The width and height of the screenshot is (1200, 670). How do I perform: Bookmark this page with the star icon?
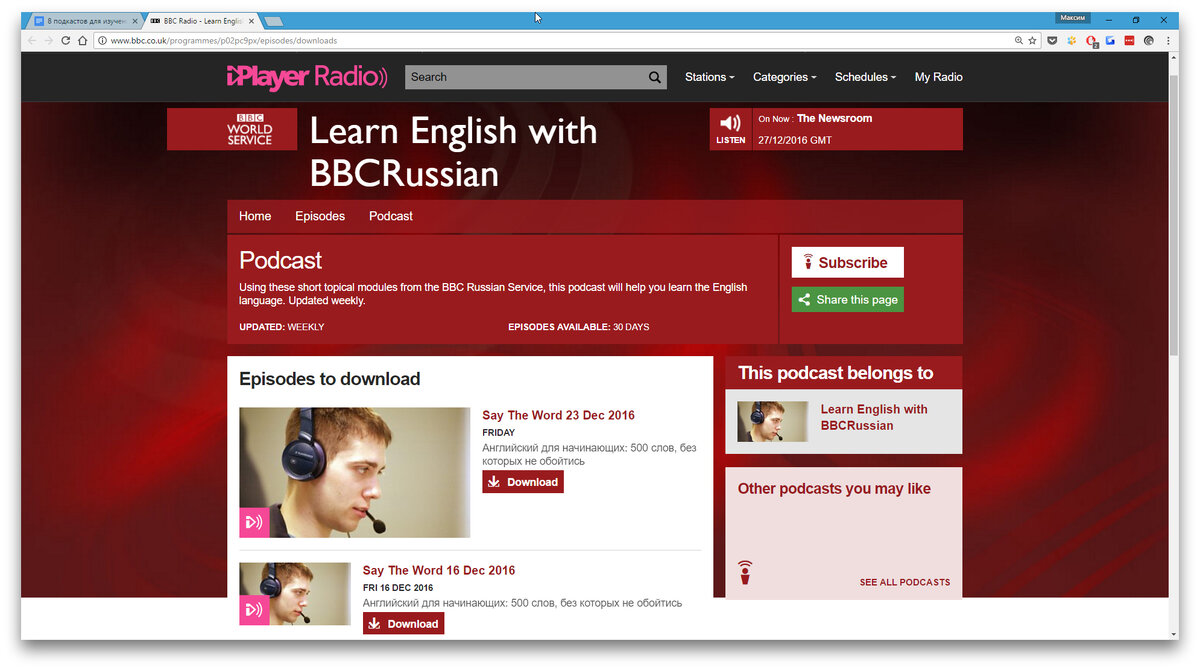pos(1032,41)
